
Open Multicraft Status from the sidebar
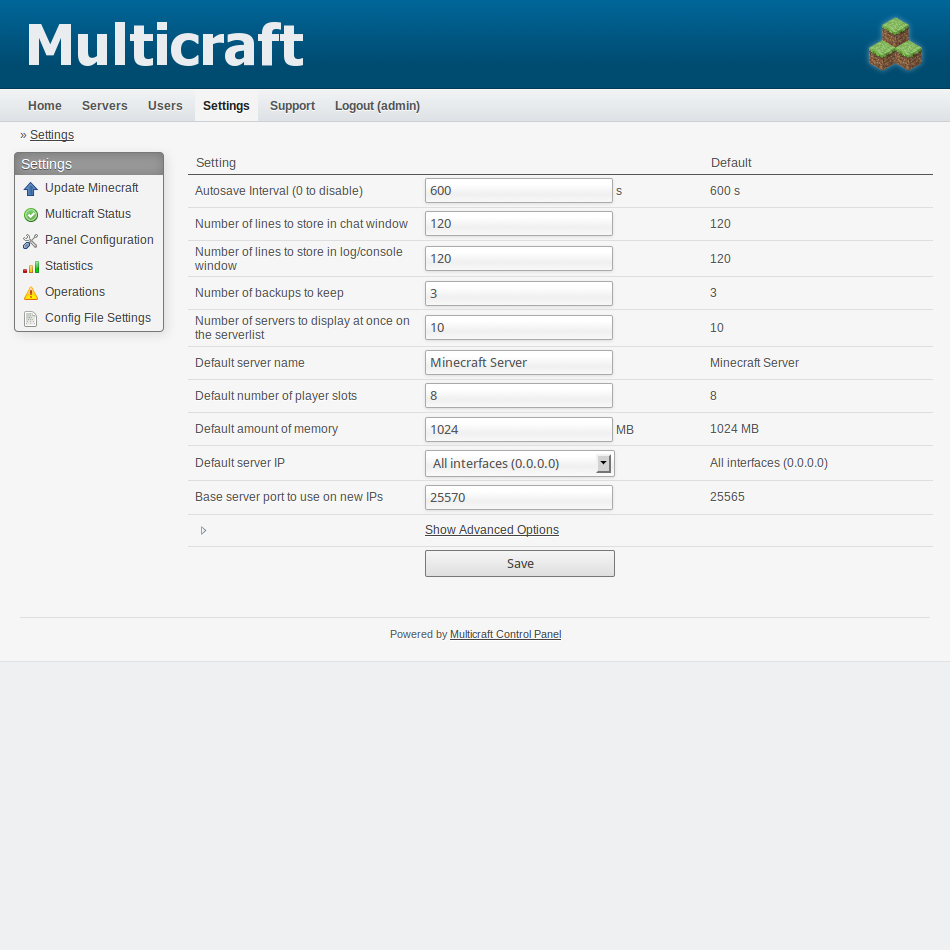(x=88, y=214)
